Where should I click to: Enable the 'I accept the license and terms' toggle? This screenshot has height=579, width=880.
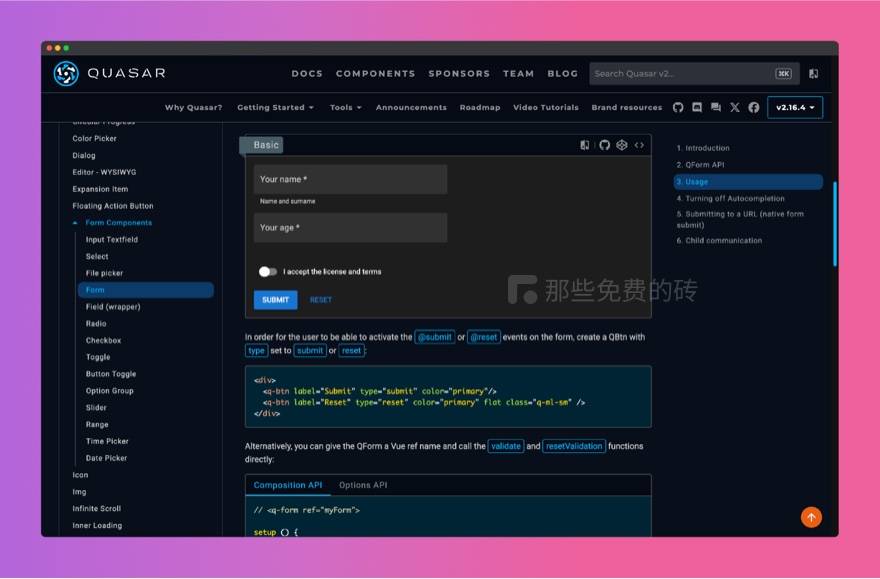point(266,270)
